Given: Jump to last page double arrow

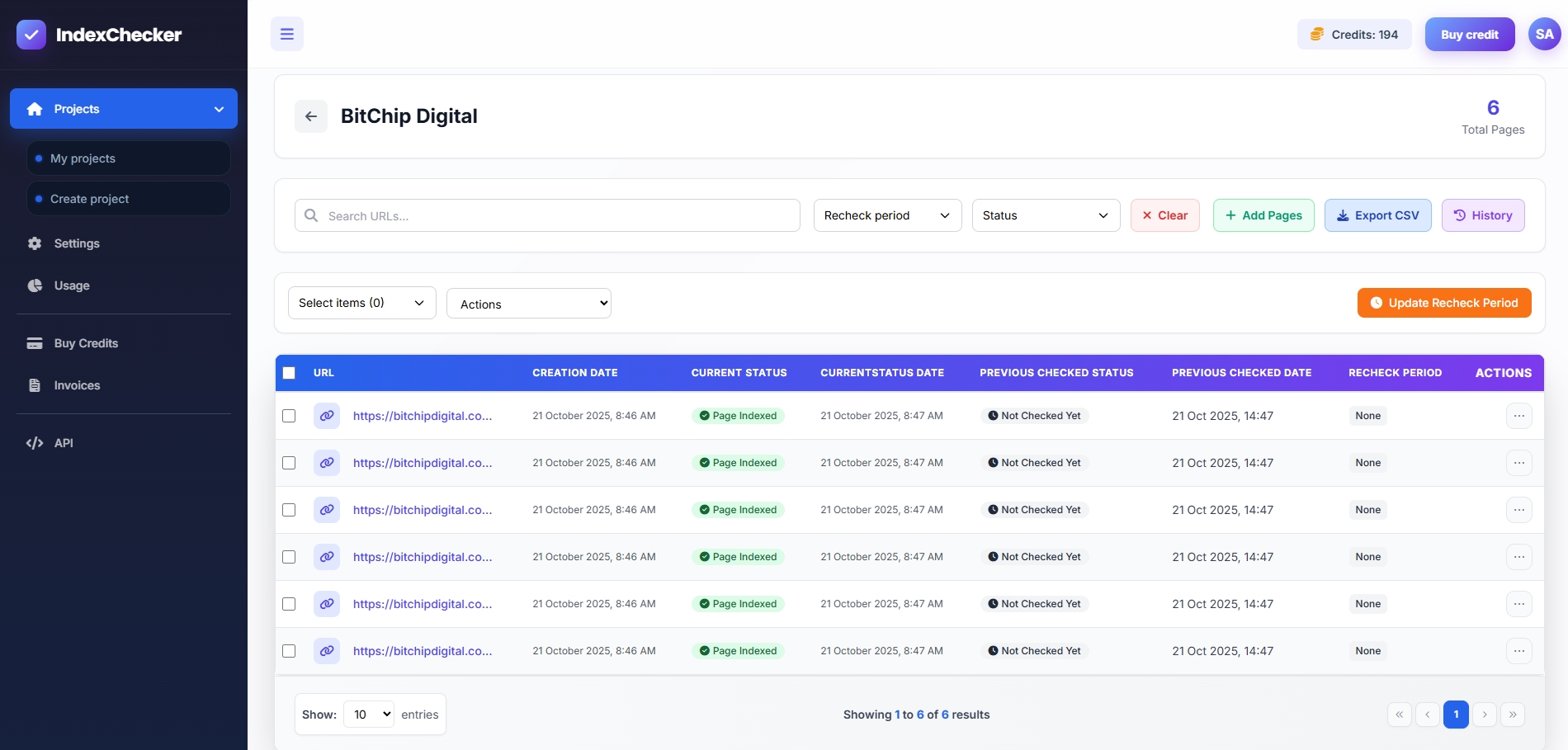Looking at the screenshot, I should (x=1512, y=715).
